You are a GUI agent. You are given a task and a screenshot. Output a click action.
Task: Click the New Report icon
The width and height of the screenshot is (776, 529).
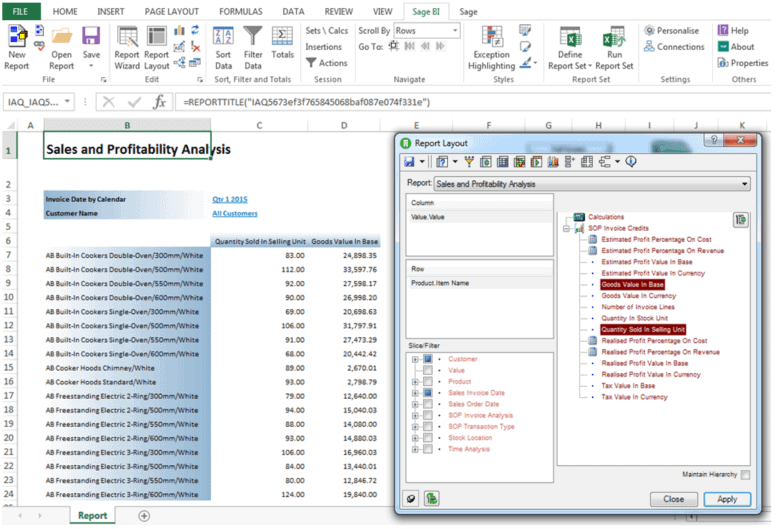click(x=17, y=37)
